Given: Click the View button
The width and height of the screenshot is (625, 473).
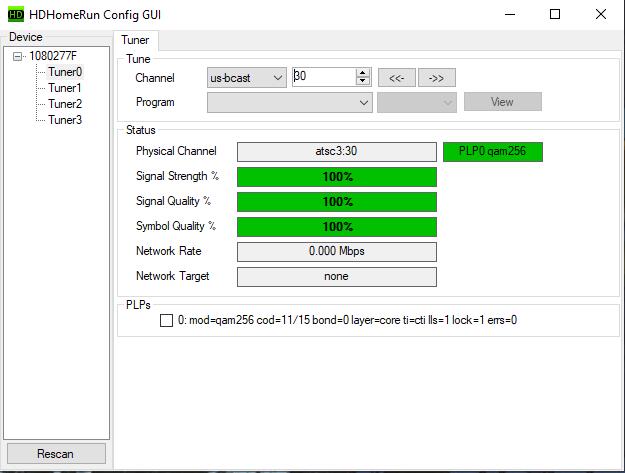Looking at the screenshot, I should (503, 102).
